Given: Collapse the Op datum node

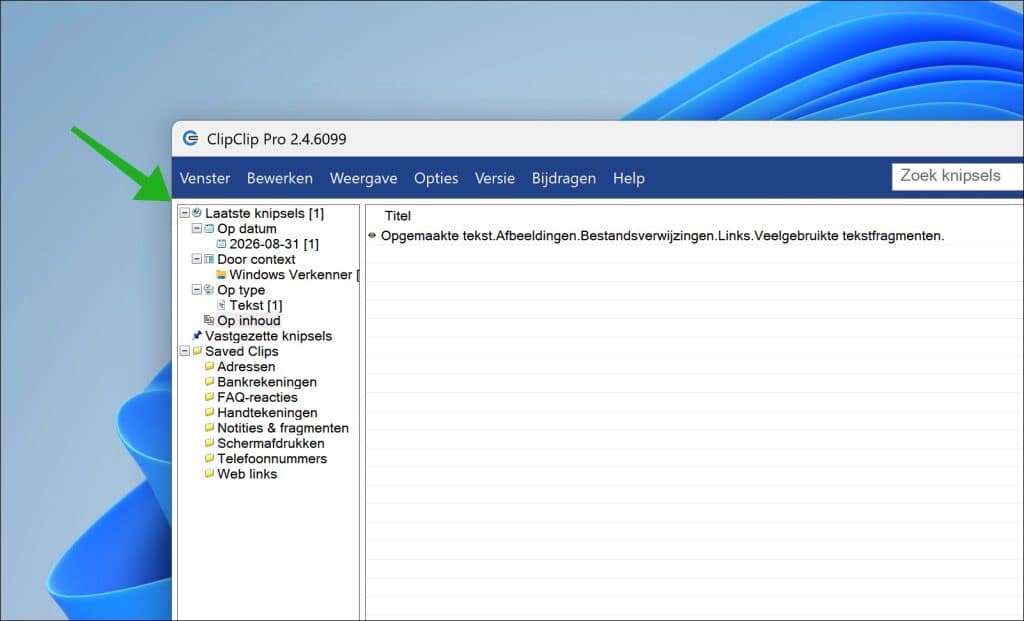Looking at the screenshot, I should point(197,229).
